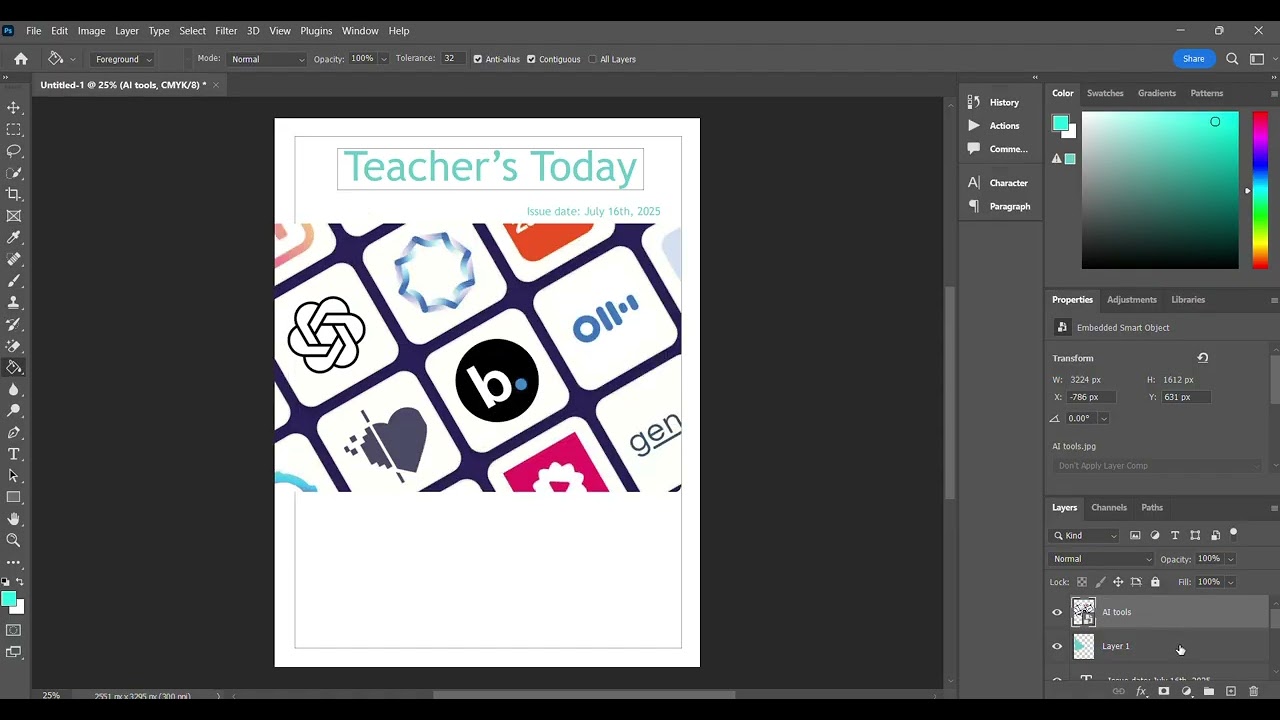Switch to the Adjustments tab

click(1132, 300)
